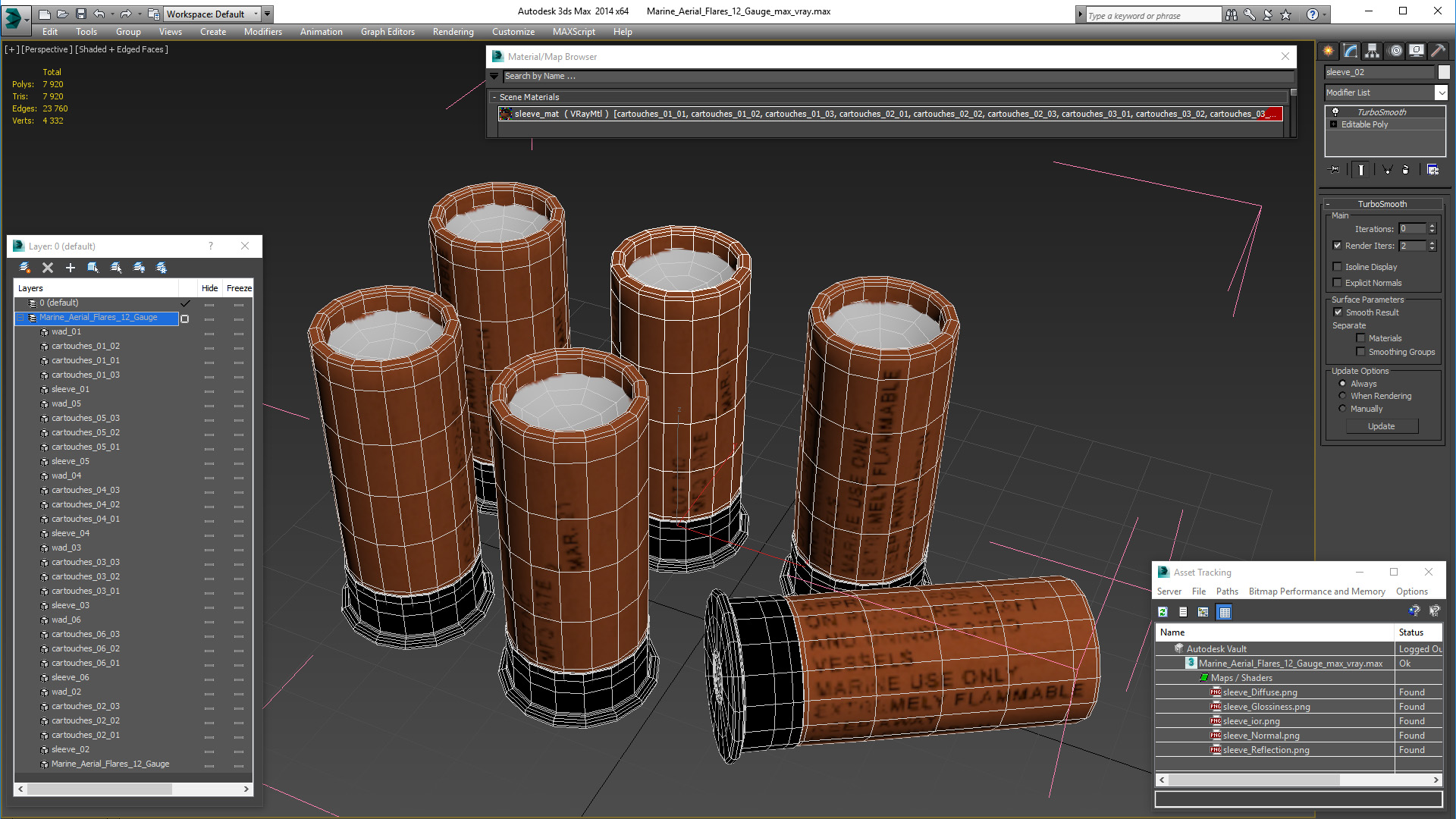This screenshot has height=819, width=1456.
Task: Click the Open File folder icon
Action: click(x=63, y=14)
